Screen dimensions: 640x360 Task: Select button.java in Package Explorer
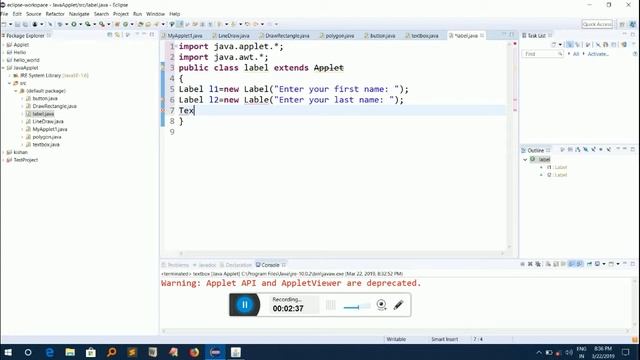[x=45, y=99]
